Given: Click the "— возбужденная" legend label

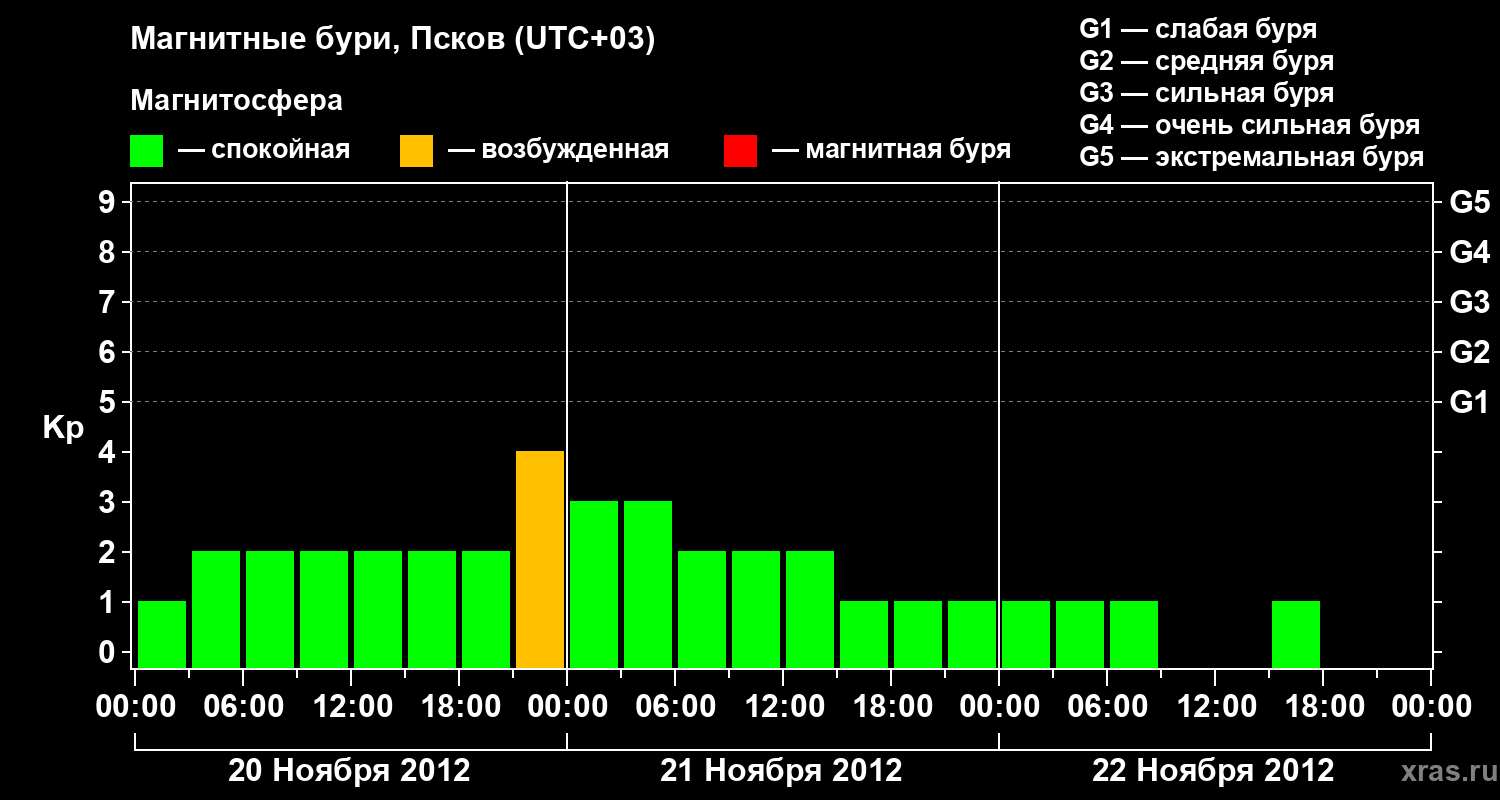Looking at the screenshot, I should (559, 151).
